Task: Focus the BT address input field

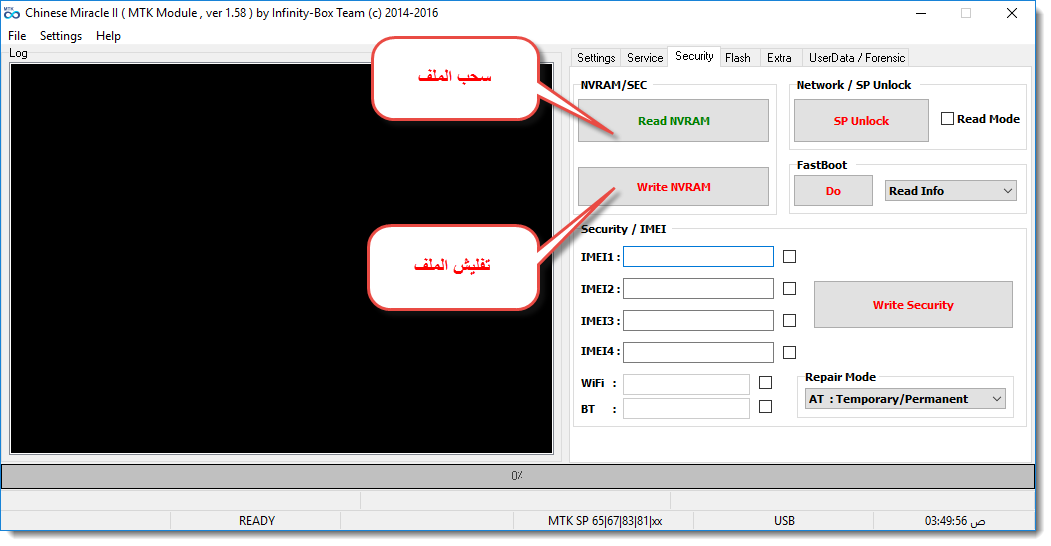Action: 686,409
